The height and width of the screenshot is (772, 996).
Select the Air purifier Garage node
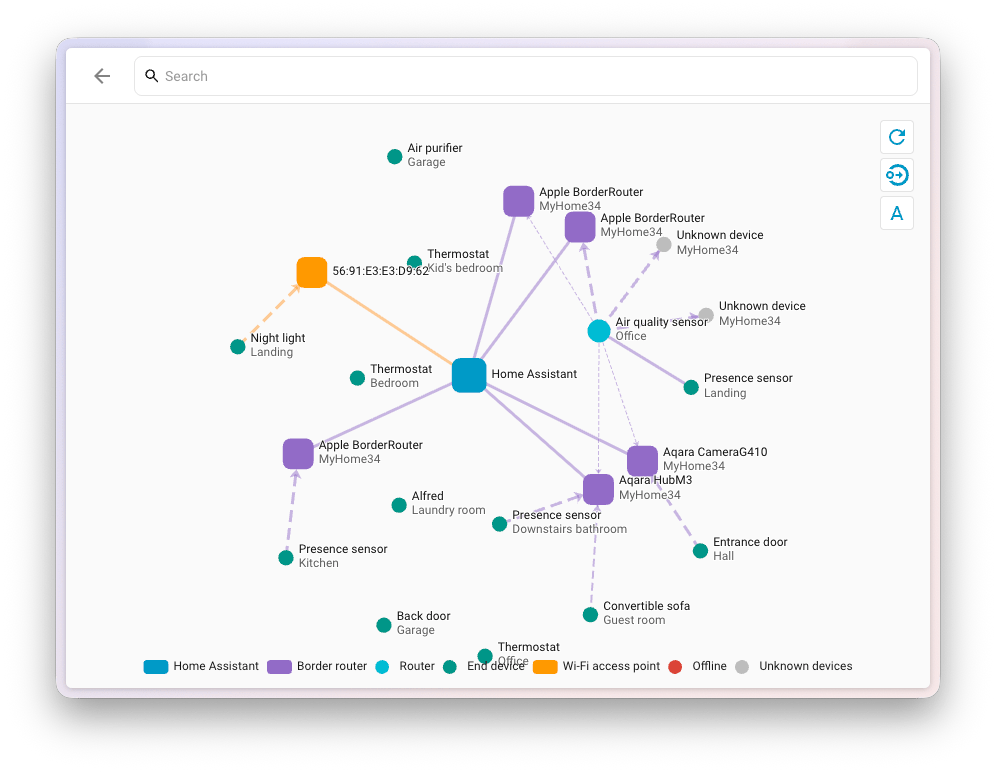[x=394, y=156]
